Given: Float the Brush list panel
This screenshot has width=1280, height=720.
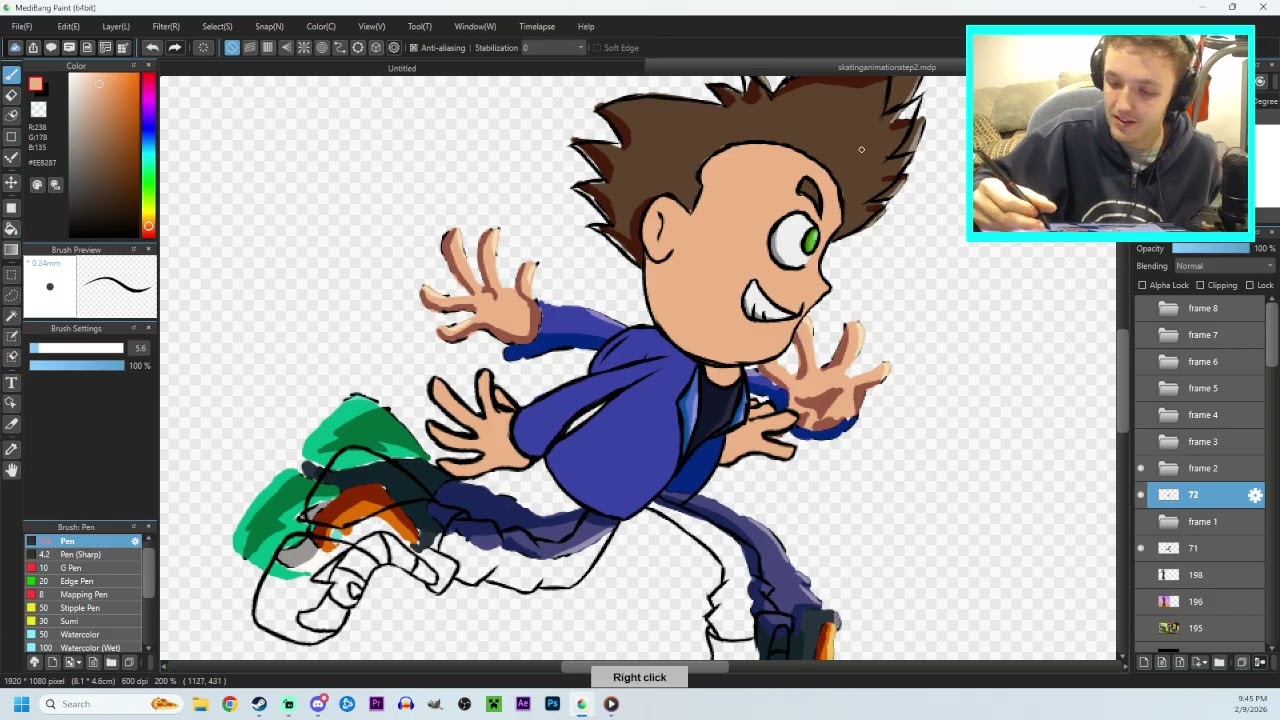Looking at the screenshot, I should [x=134, y=527].
